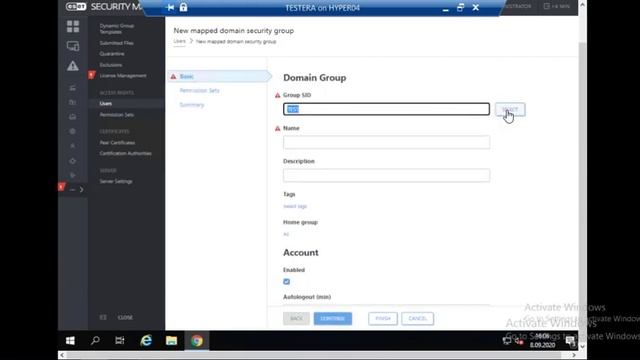
Task: Click the blue Continue button
Action: click(x=333, y=318)
